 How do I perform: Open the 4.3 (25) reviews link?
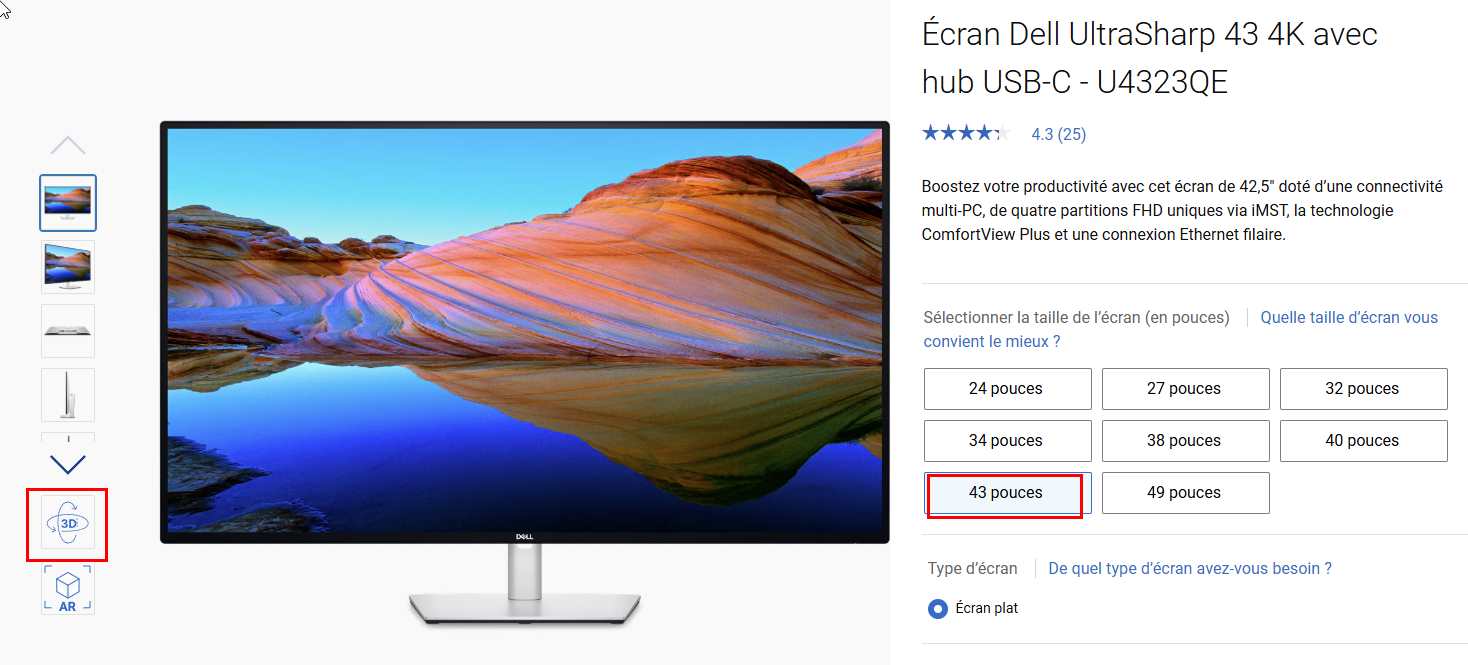1058,134
